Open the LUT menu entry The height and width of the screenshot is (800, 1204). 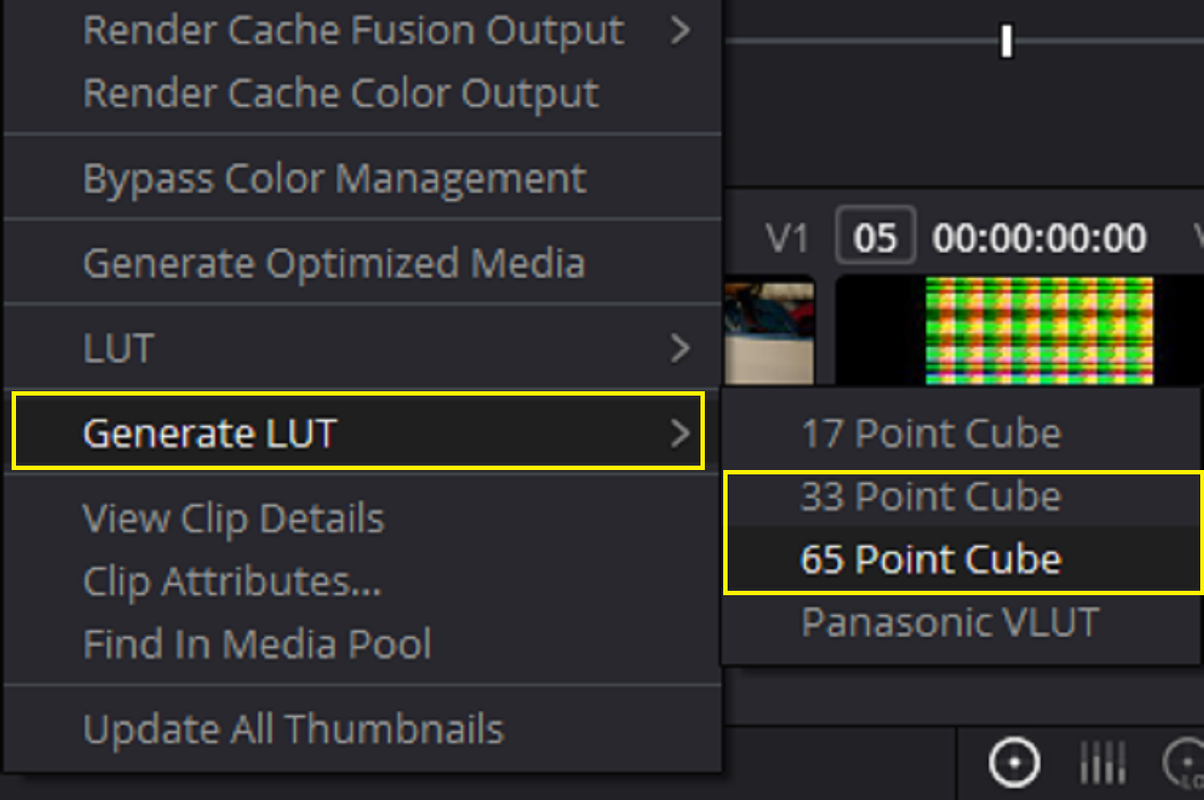click(362, 348)
